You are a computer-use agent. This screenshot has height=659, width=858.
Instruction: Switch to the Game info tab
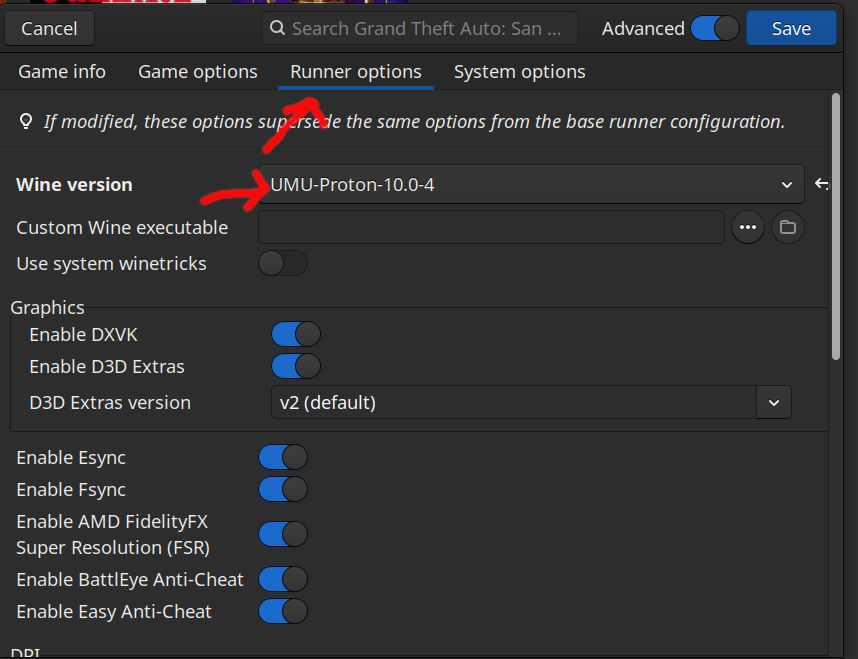pos(62,72)
